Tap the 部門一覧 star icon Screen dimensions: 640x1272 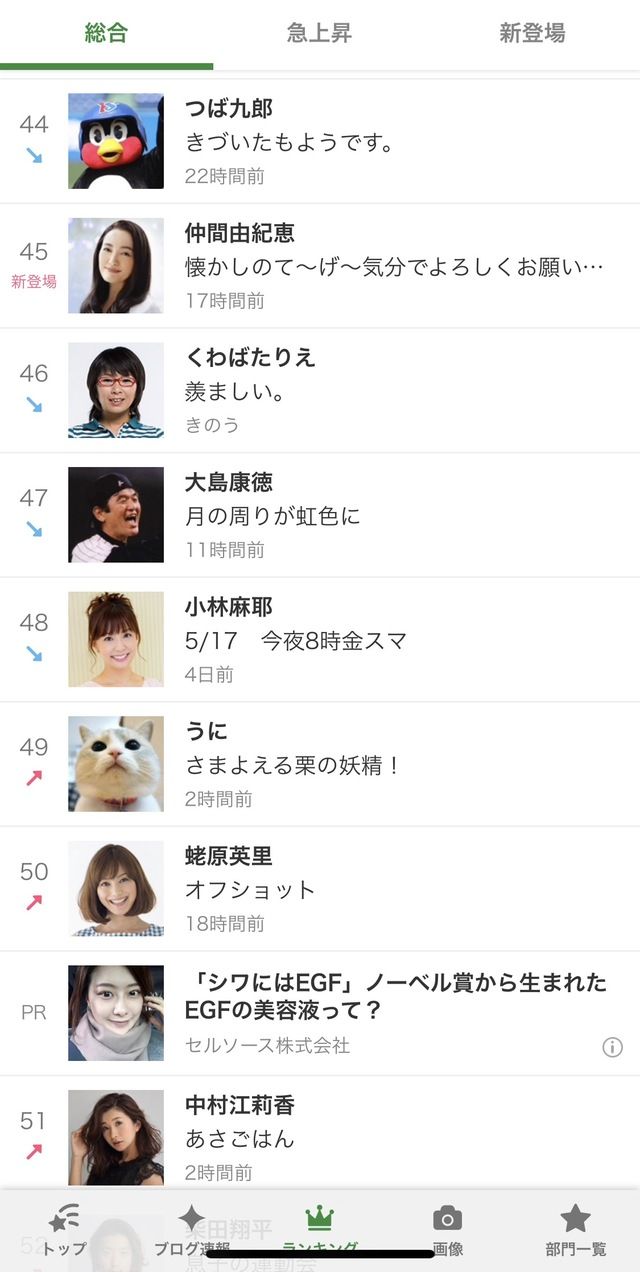[x=575, y=1218]
